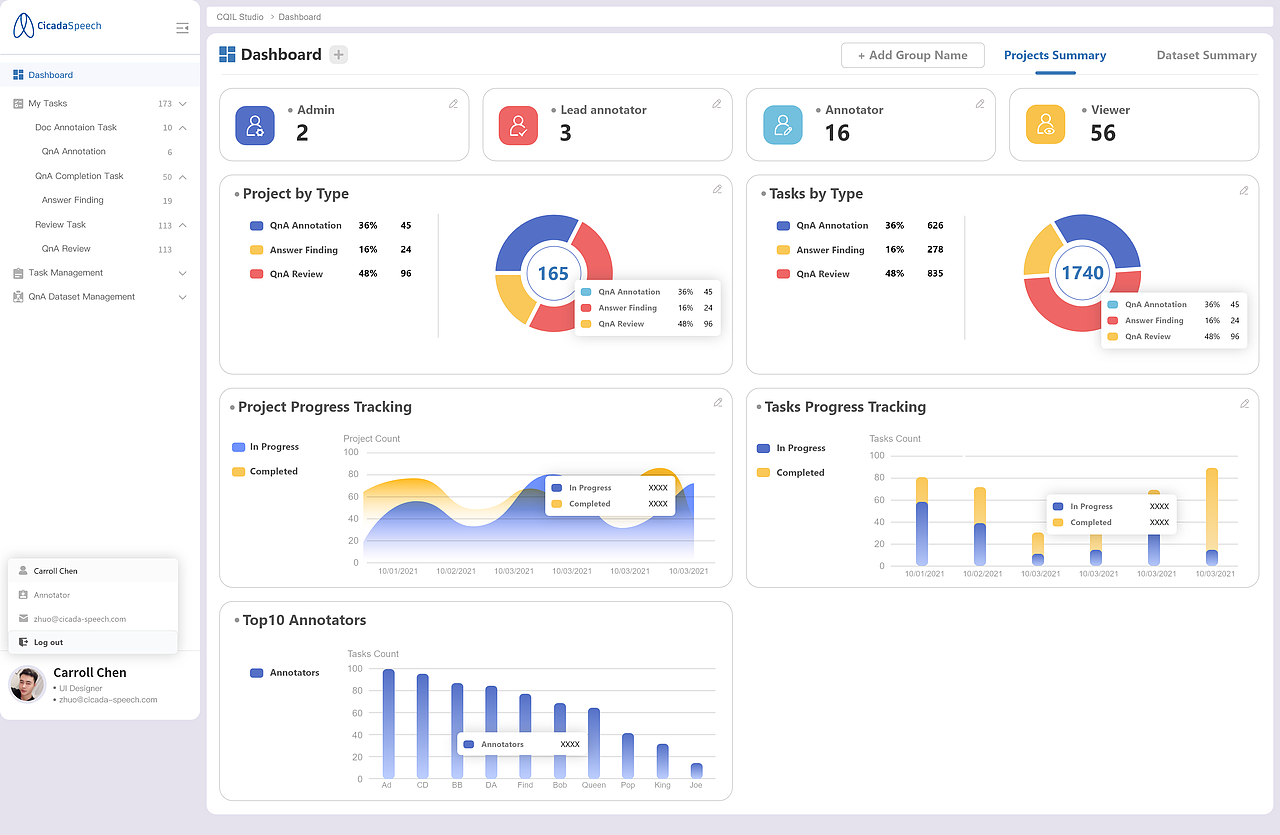The width and height of the screenshot is (1280, 835).
Task: Toggle Completed legend in Project Progress Tracking
Action: 264,471
